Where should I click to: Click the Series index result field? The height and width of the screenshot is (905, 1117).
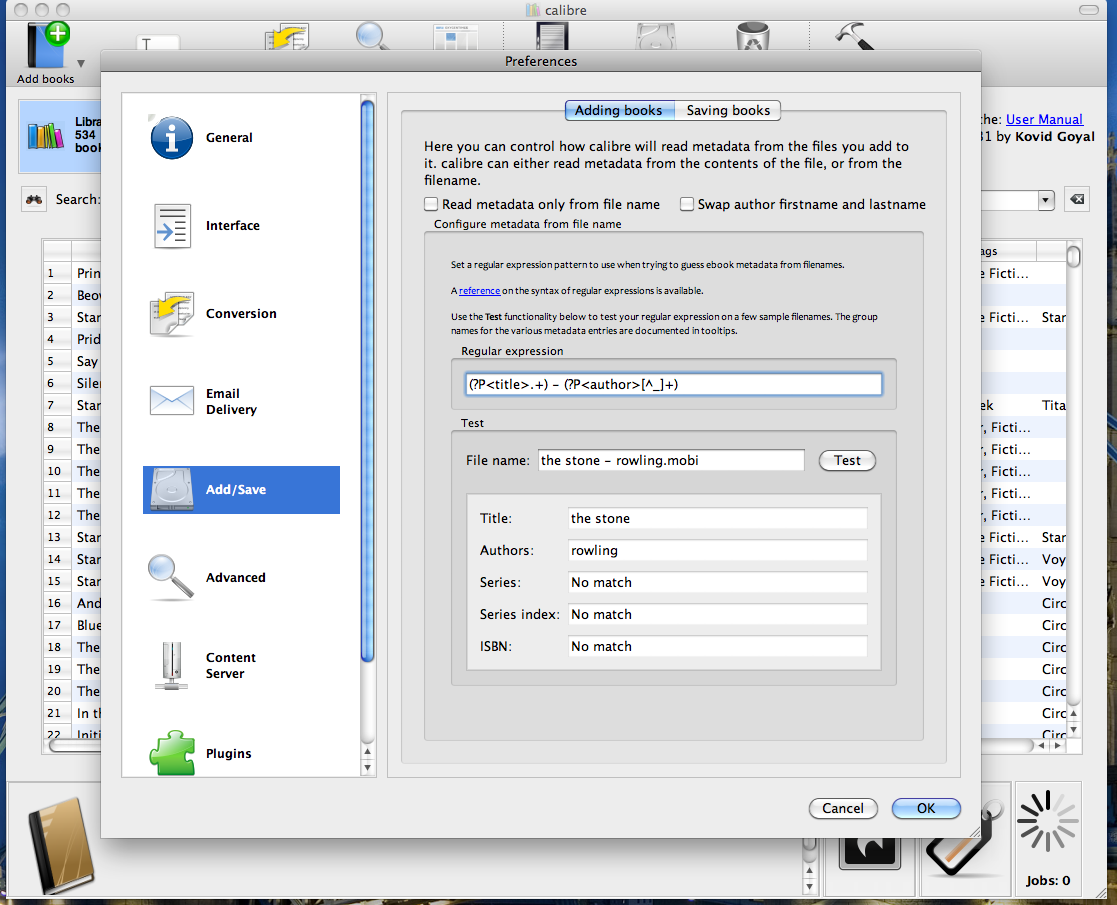click(x=717, y=614)
